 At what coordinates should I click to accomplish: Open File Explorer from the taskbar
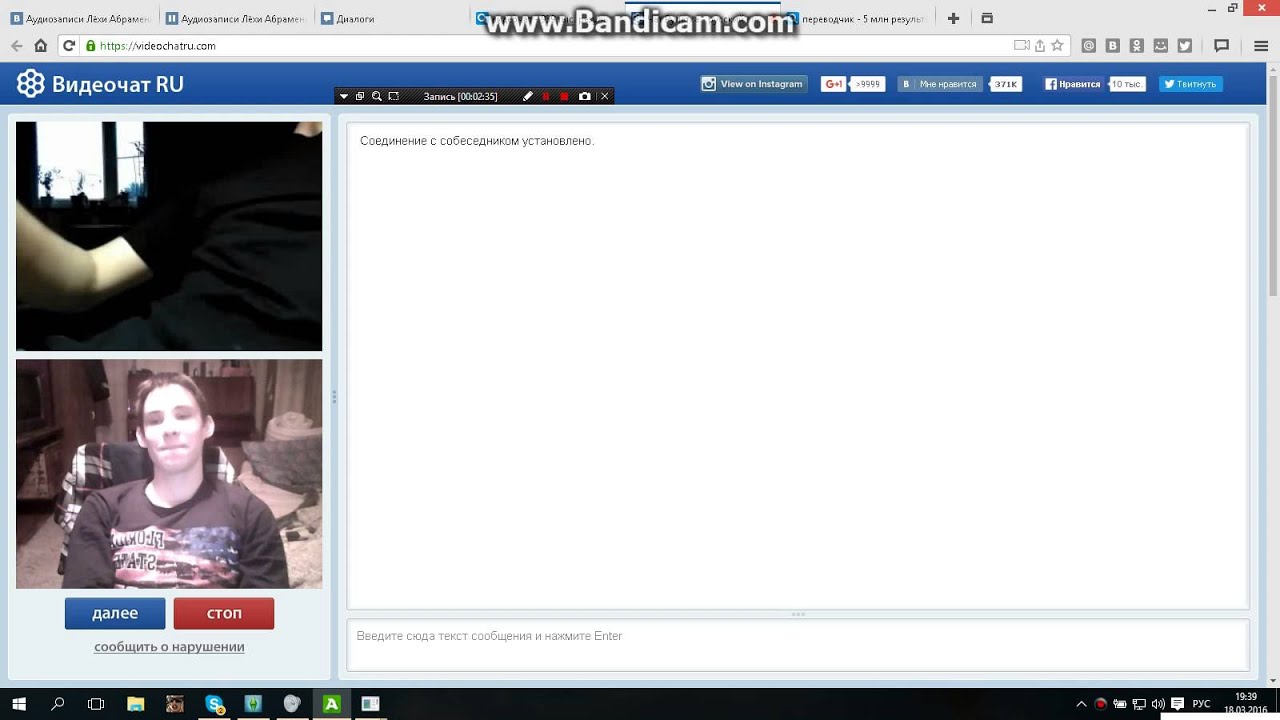(136, 704)
